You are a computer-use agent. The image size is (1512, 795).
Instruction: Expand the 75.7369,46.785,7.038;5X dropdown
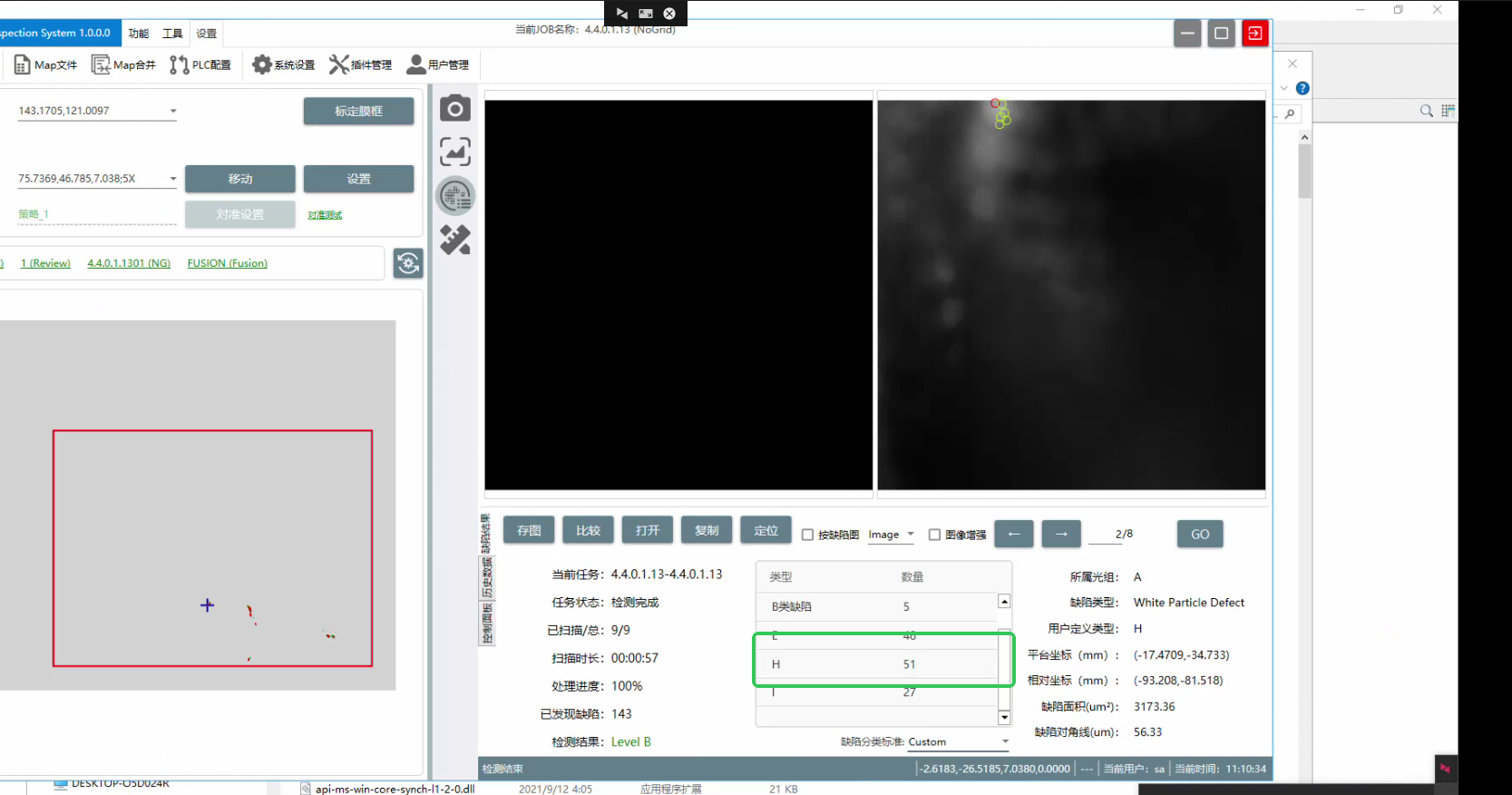click(173, 179)
